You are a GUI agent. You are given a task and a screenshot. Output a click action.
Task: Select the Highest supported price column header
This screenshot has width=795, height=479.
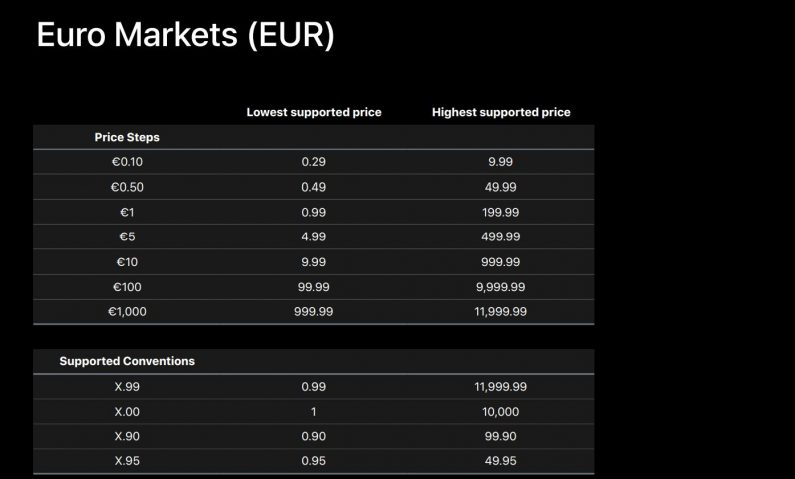(x=501, y=112)
